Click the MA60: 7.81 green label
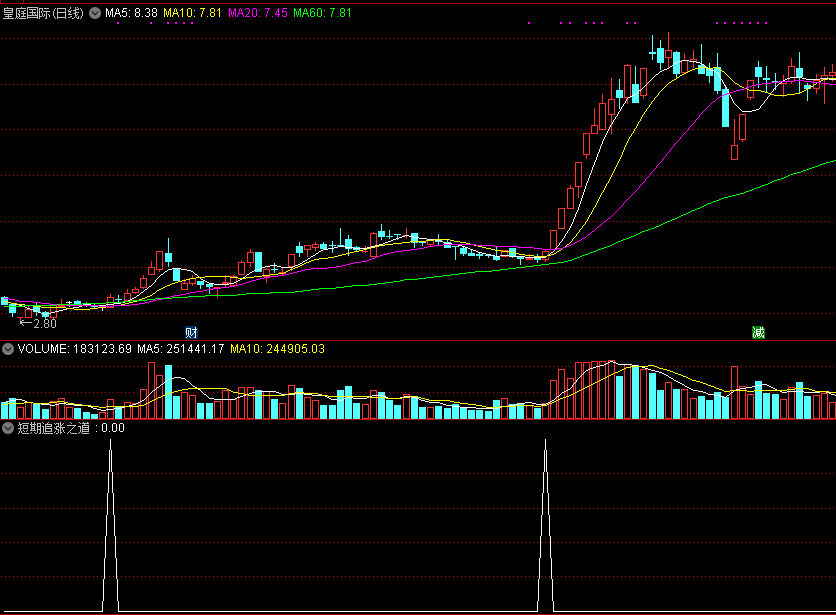Image resolution: width=836 pixels, height=615 pixels. (323, 13)
